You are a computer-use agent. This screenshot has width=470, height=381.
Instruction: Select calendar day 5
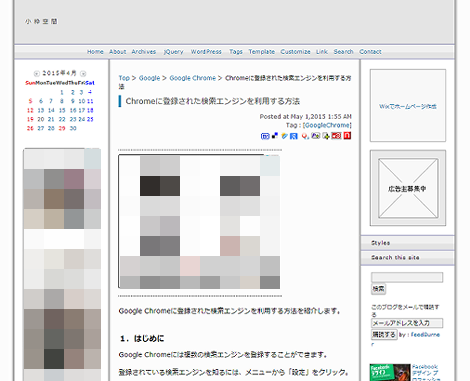tap(30, 101)
